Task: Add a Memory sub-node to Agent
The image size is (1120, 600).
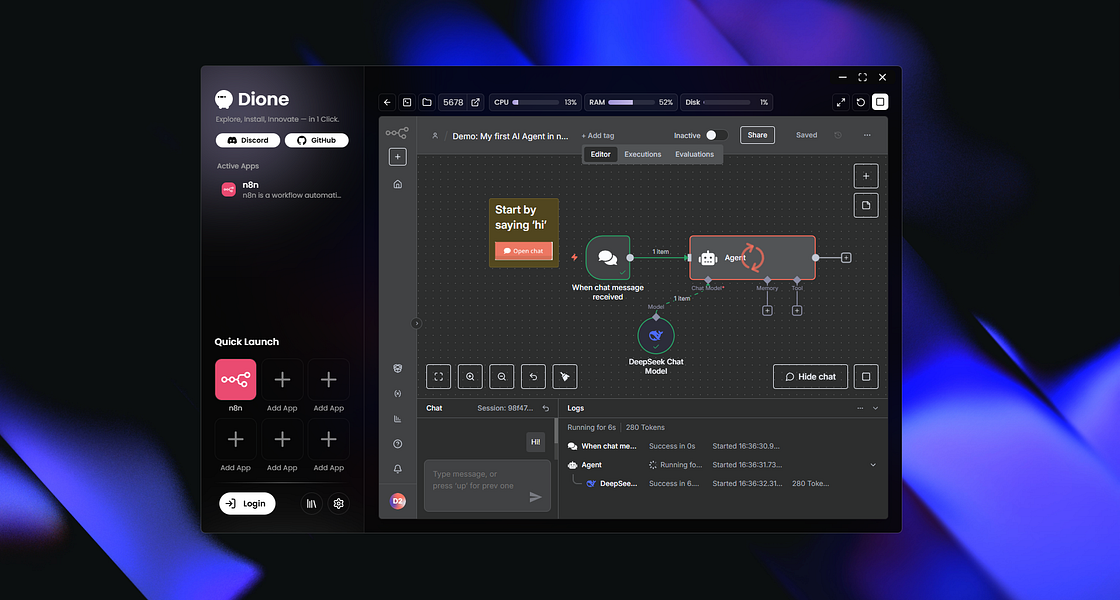Action: (x=767, y=311)
